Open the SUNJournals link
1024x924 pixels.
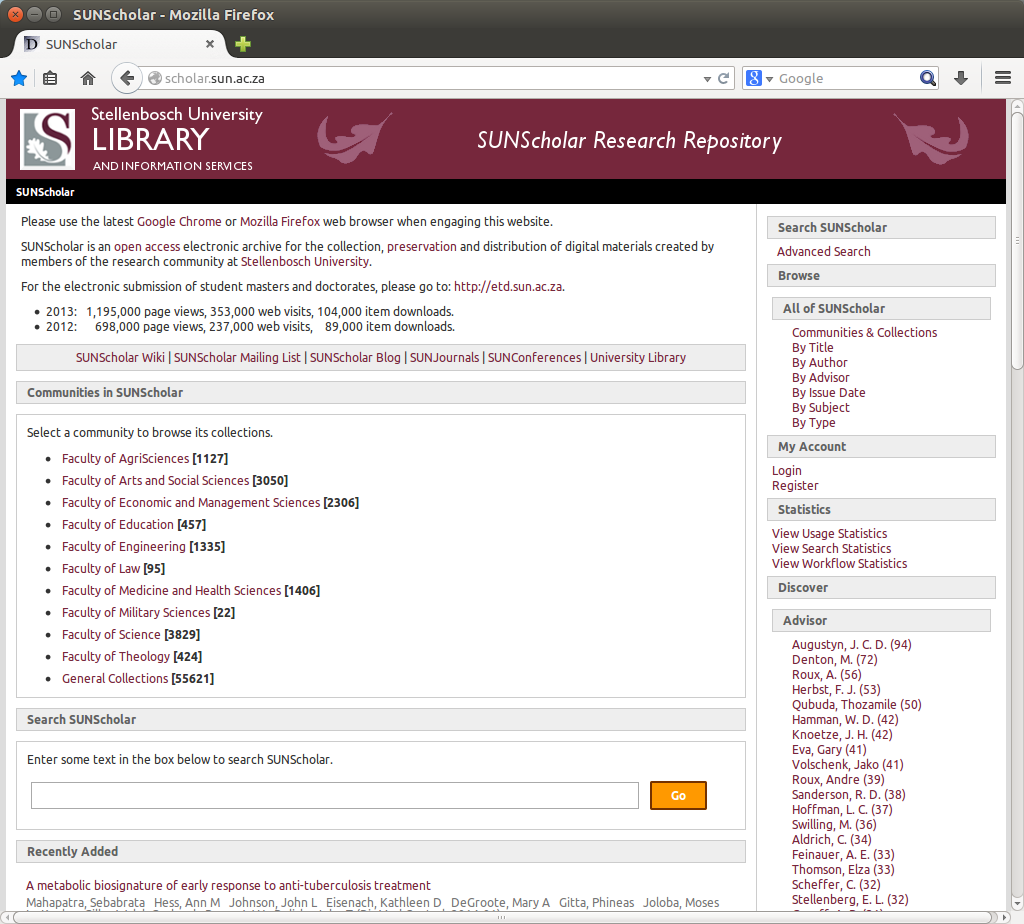(x=444, y=357)
